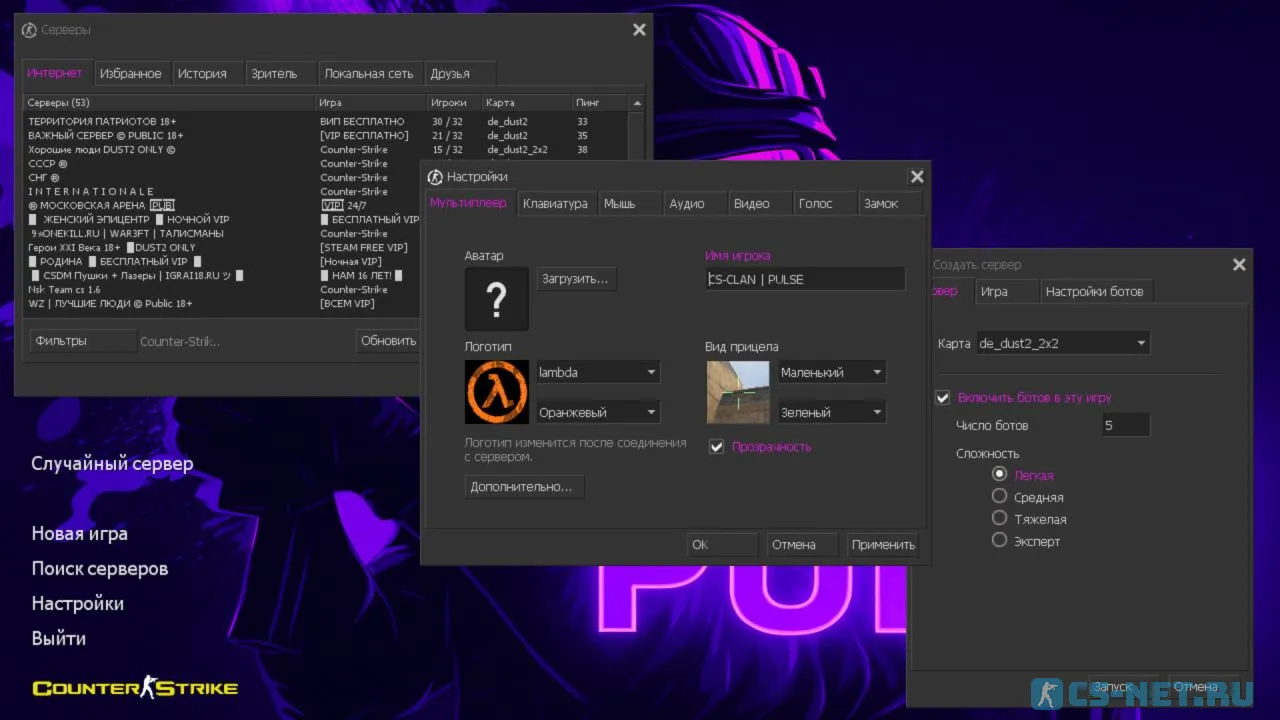Open Локальная сеть tab in servers window
The image size is (1280, 720).
(x=369, y=73)
